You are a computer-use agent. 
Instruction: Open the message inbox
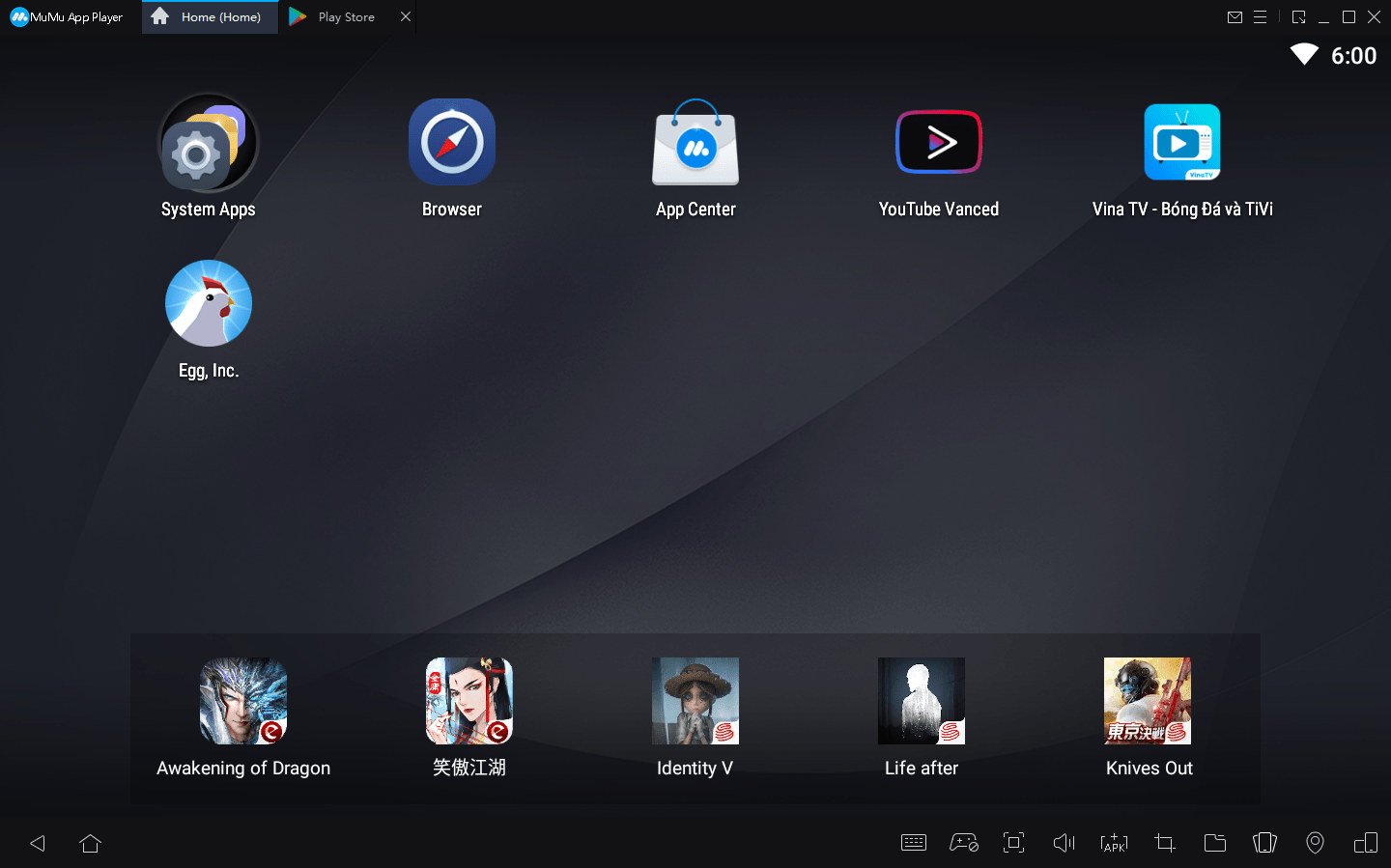tap(1235, 16)
